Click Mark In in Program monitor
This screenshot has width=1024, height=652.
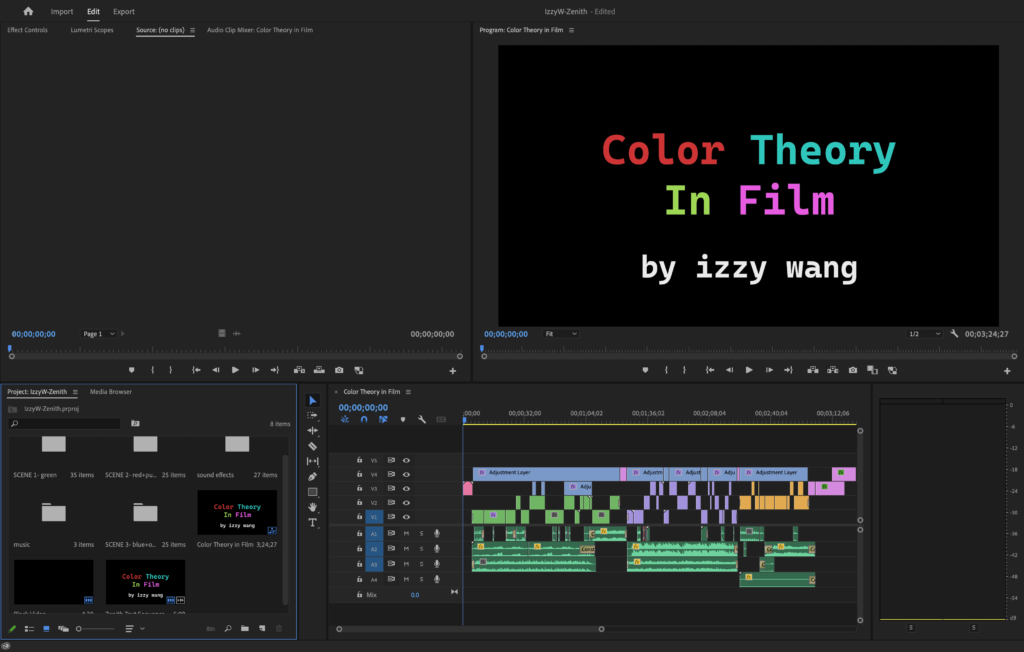(x=666, y=370)
